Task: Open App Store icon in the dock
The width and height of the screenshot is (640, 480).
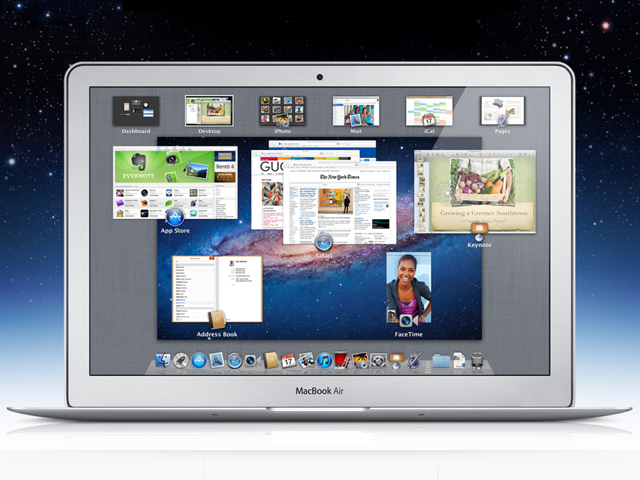Action: coord(199,360)
